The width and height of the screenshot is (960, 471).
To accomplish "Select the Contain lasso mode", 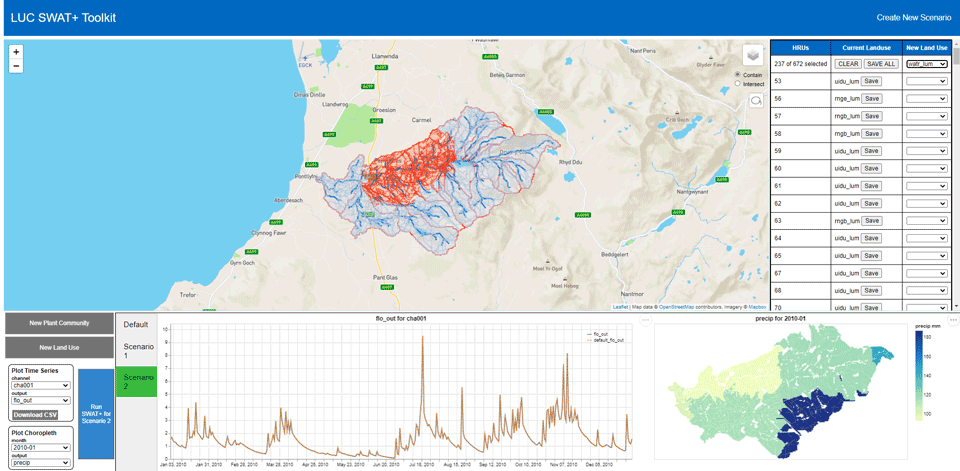I will coord(738,75).
